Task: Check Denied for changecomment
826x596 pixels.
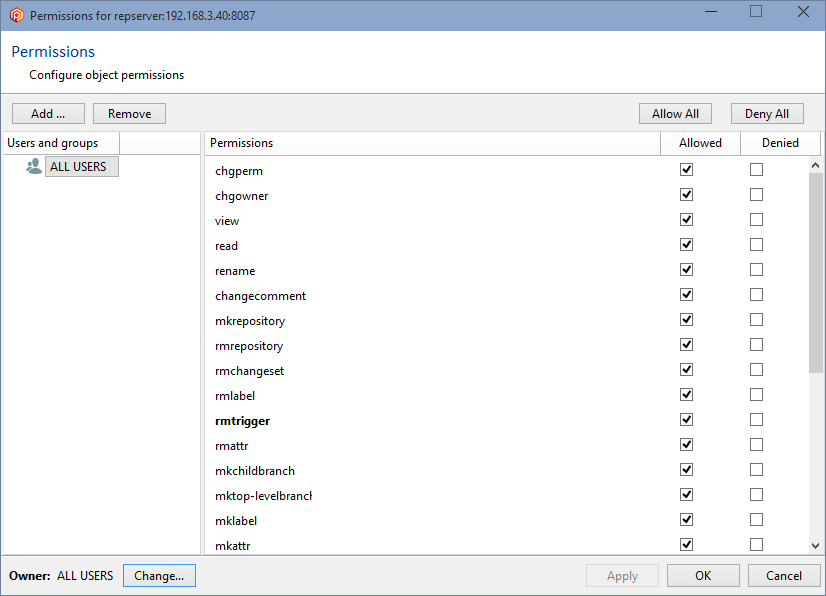Action: click(756, 295)
